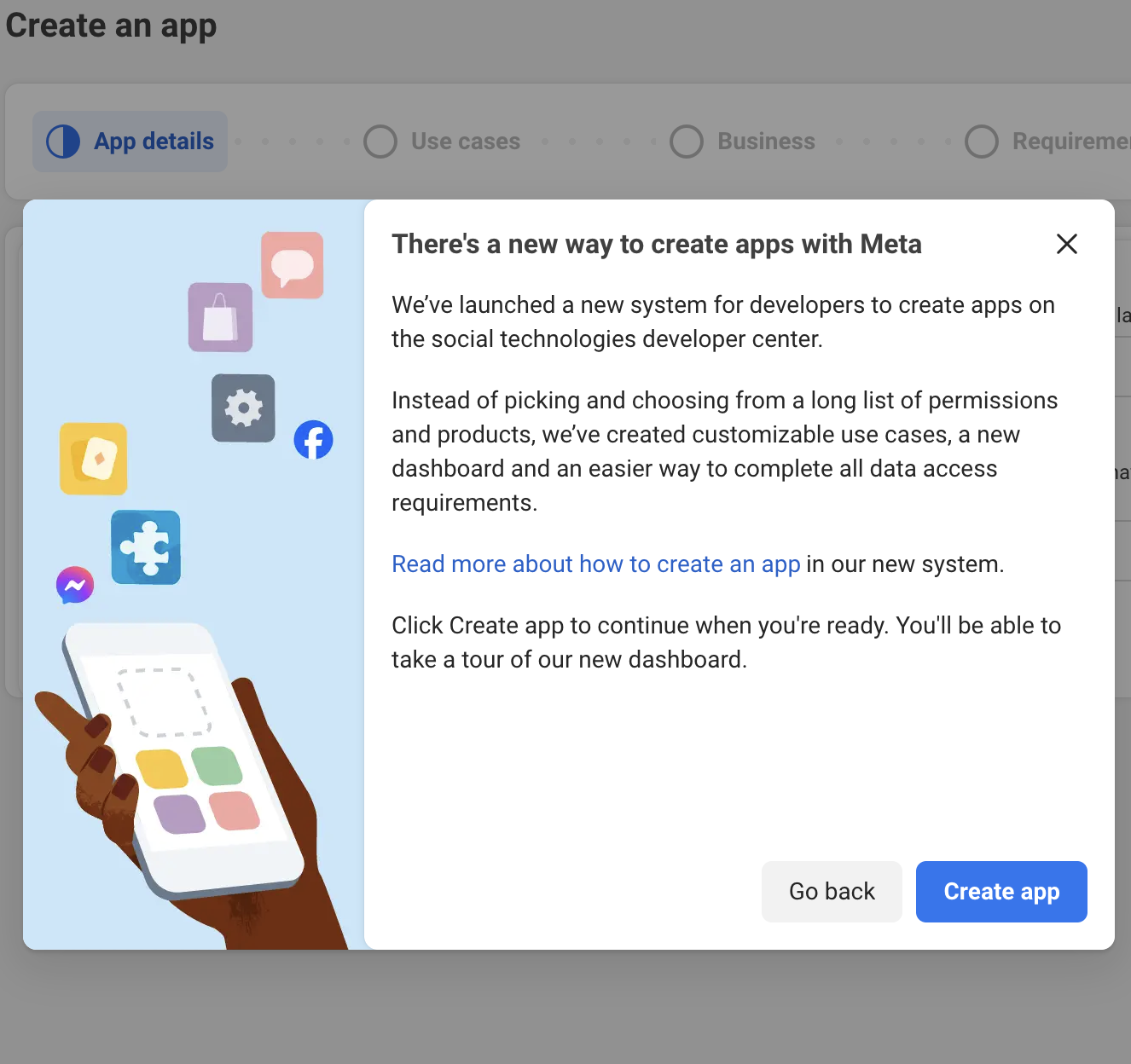This screenshot has width=1131, height=1064.
Task: Close the new way to create apps dialog
Action: pos(1066,244)
